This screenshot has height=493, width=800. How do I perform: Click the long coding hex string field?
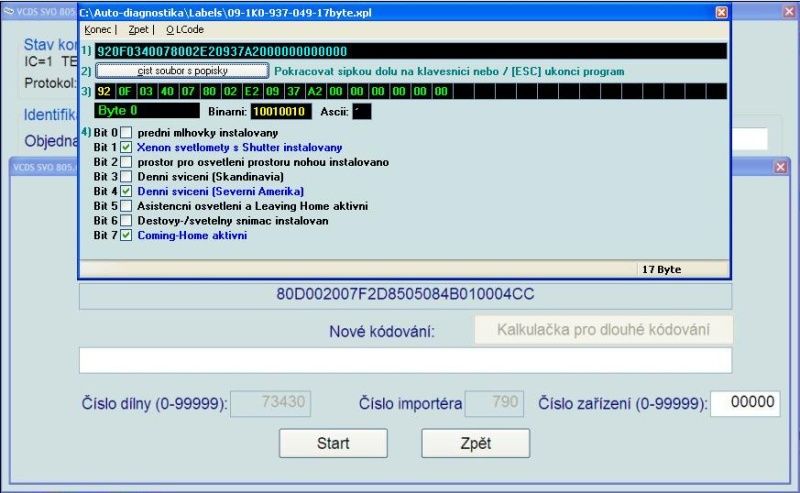coord(410,51)
